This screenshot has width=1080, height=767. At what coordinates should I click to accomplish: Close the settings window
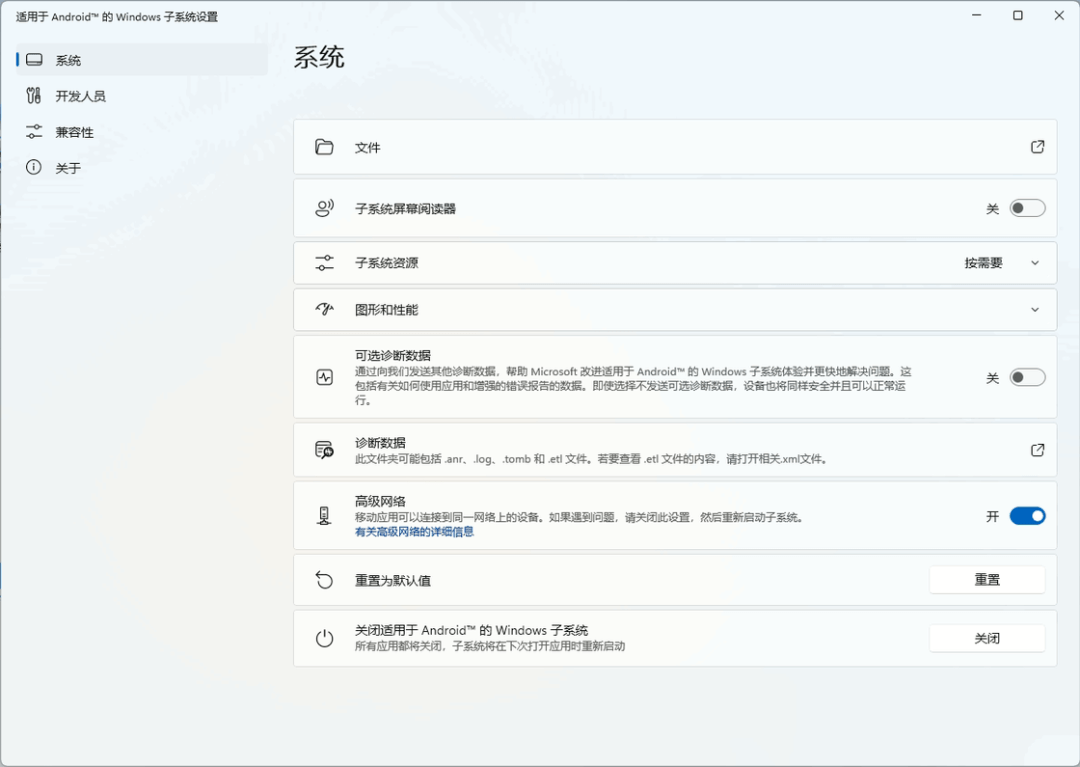click(x=1059, y=15)
